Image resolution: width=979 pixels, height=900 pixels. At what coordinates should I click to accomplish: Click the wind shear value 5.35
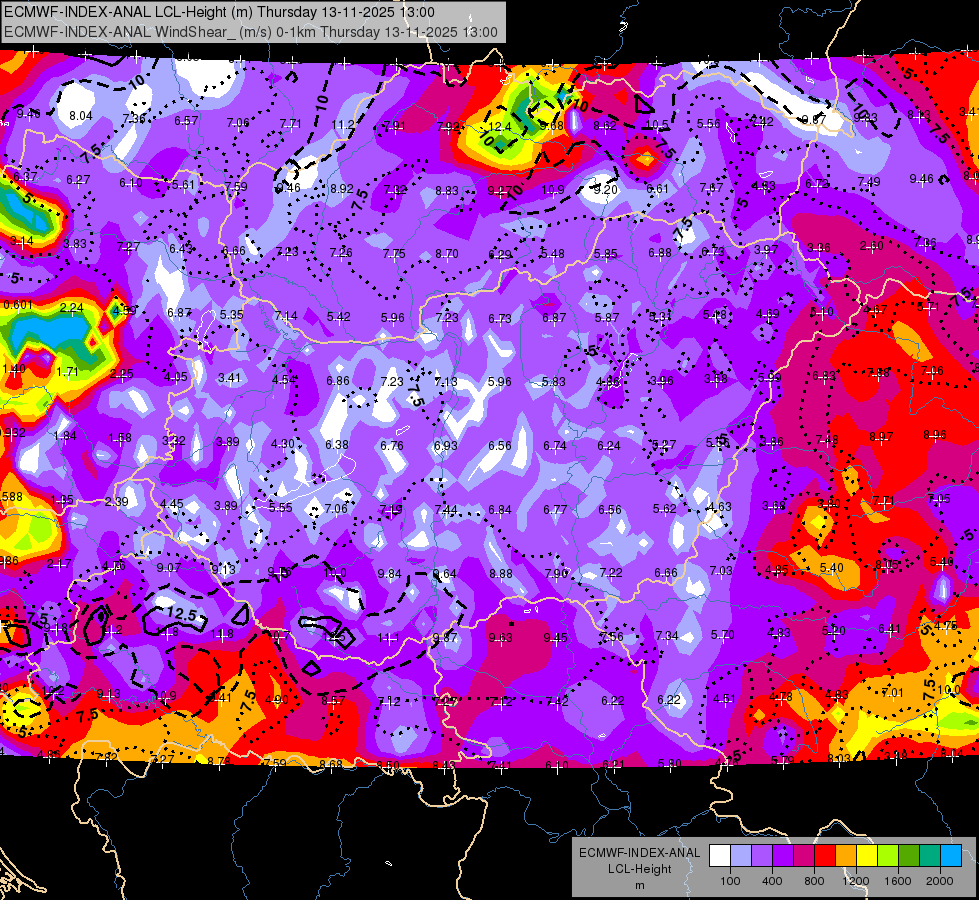232,314
